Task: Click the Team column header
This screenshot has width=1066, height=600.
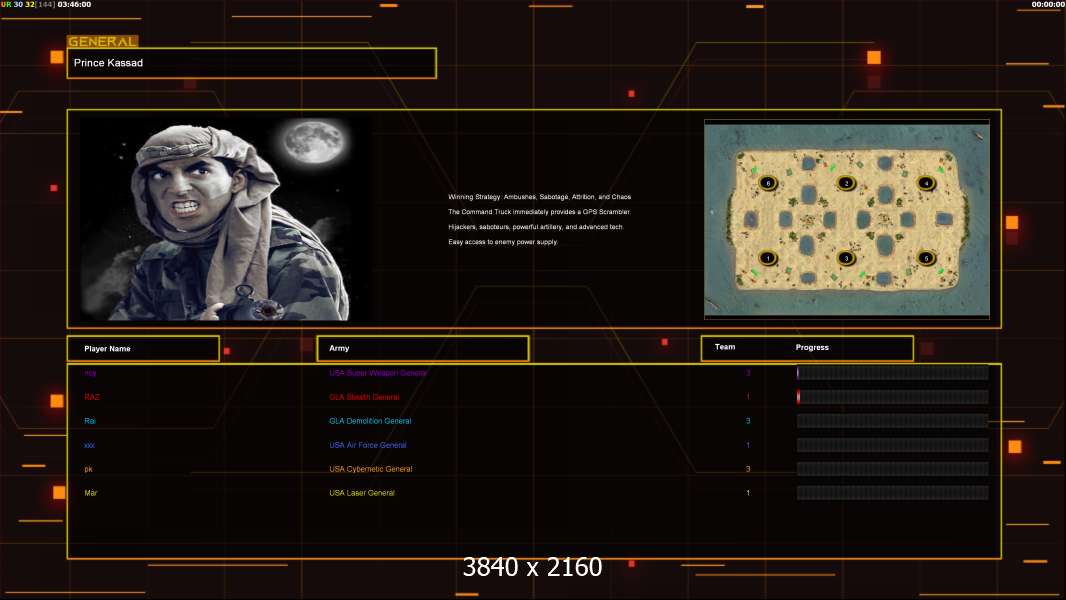Action: pos(725,347)
